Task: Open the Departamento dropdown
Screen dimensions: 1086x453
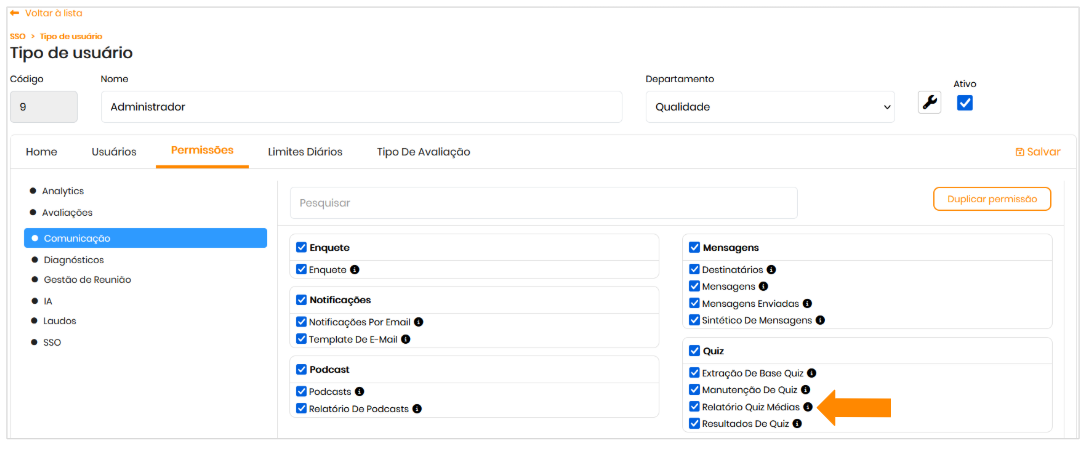Action: [769, 107]
